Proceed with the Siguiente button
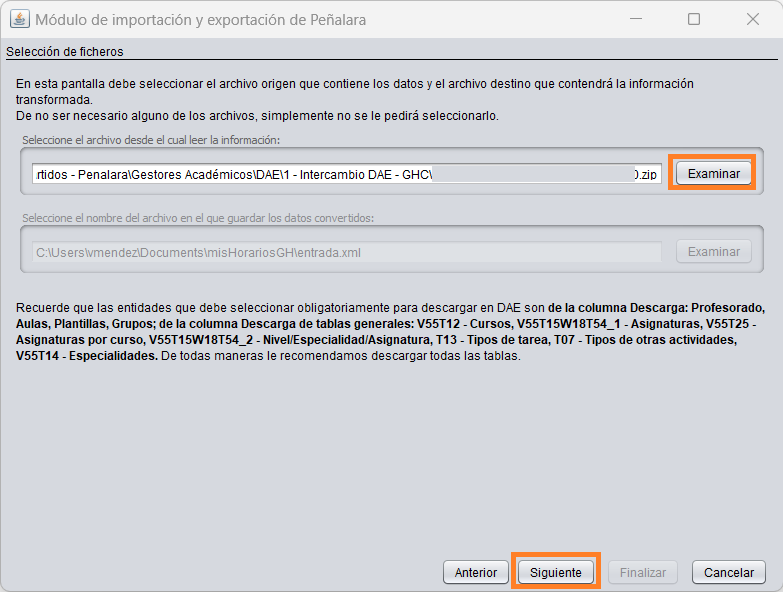The width and height of the screenshot is (783, 592). click(556, 572)
